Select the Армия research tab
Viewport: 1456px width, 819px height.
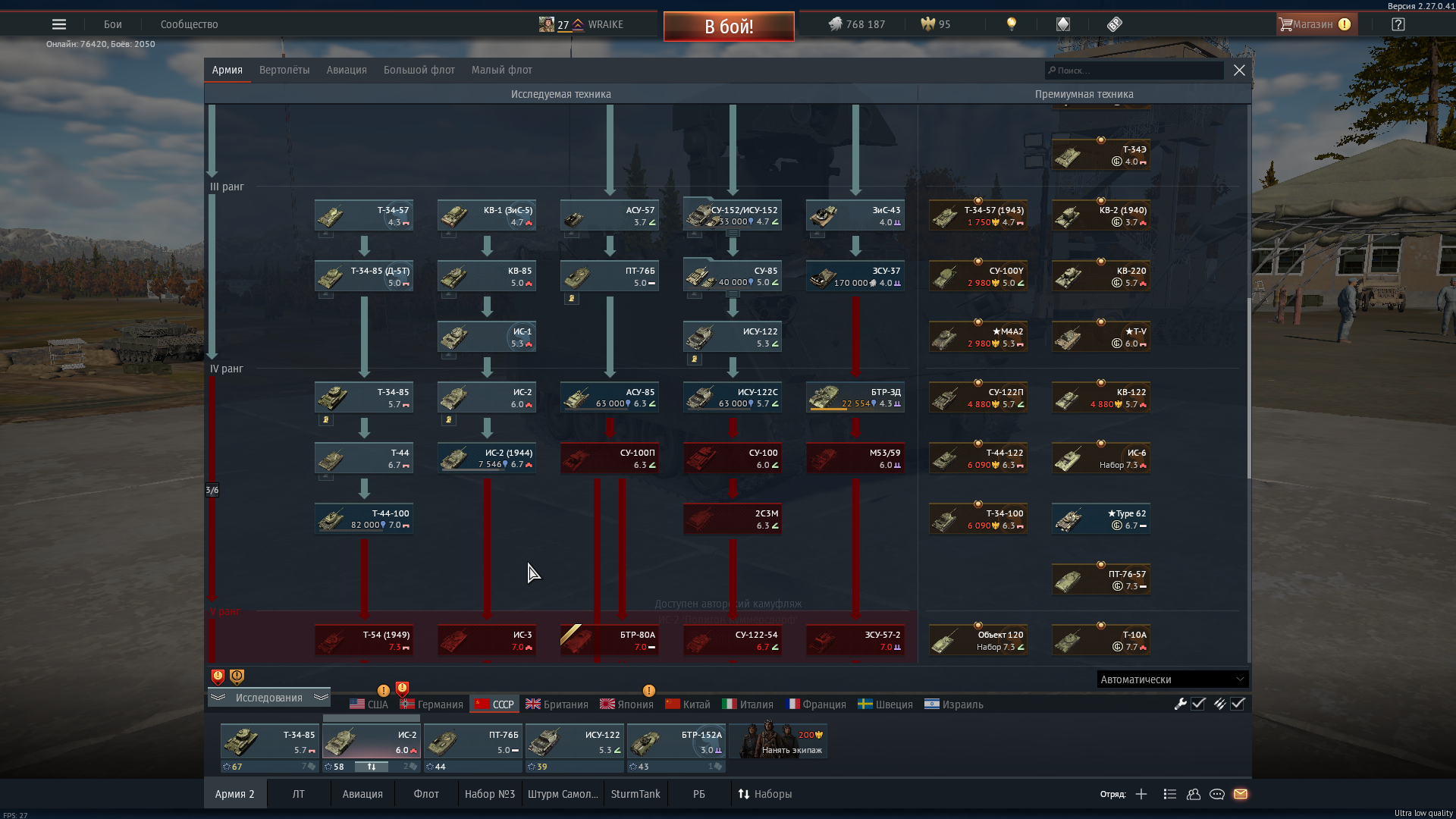227,70
